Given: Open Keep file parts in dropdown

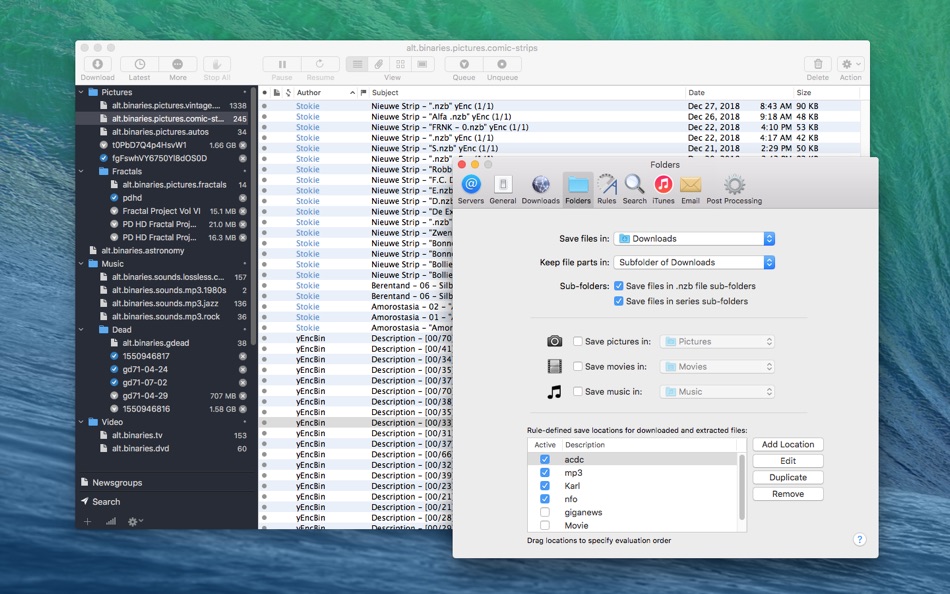Looking at the screenshot, I should click(695, 262).
